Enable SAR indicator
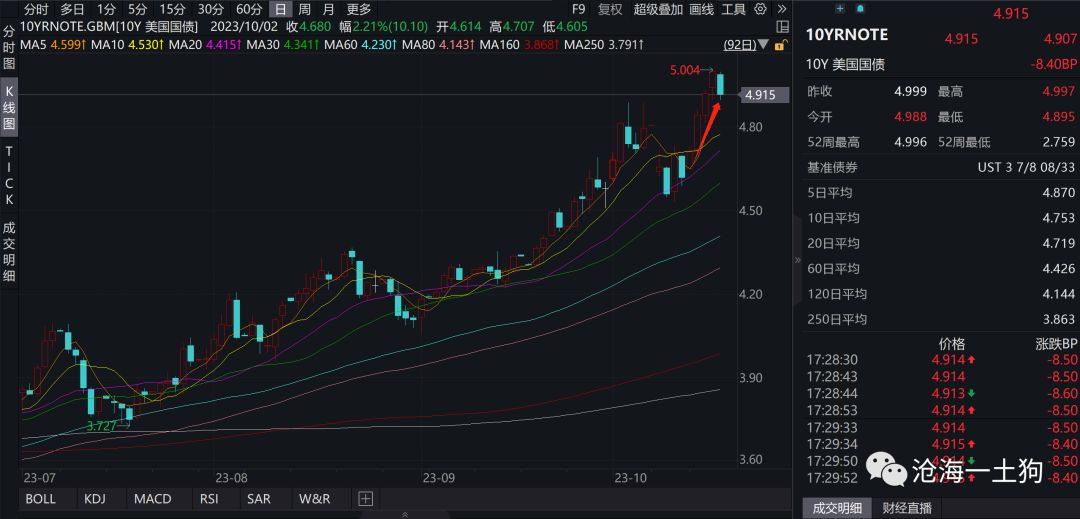This screenshot has height=519, width=1080. [260, 498]
